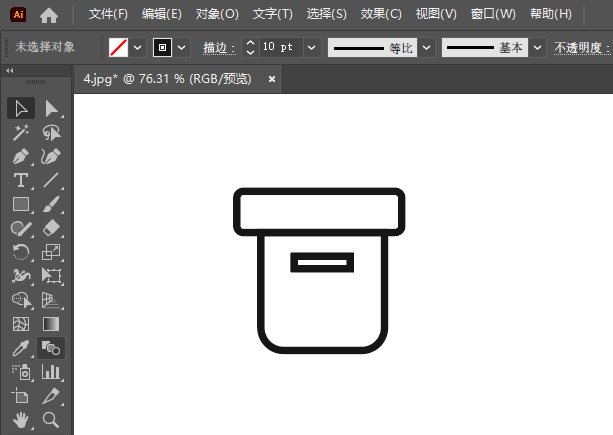
Task: Select the Scale tool
Action: tap(51, 252)
